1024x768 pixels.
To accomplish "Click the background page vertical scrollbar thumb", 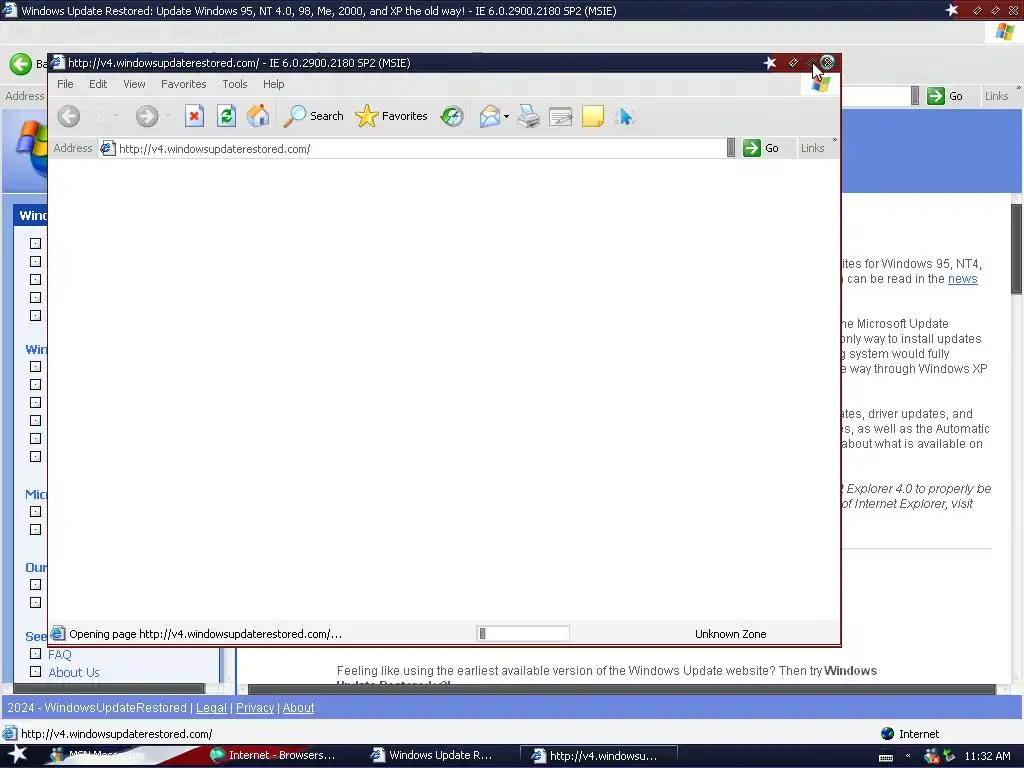I will pos(1017,249).
